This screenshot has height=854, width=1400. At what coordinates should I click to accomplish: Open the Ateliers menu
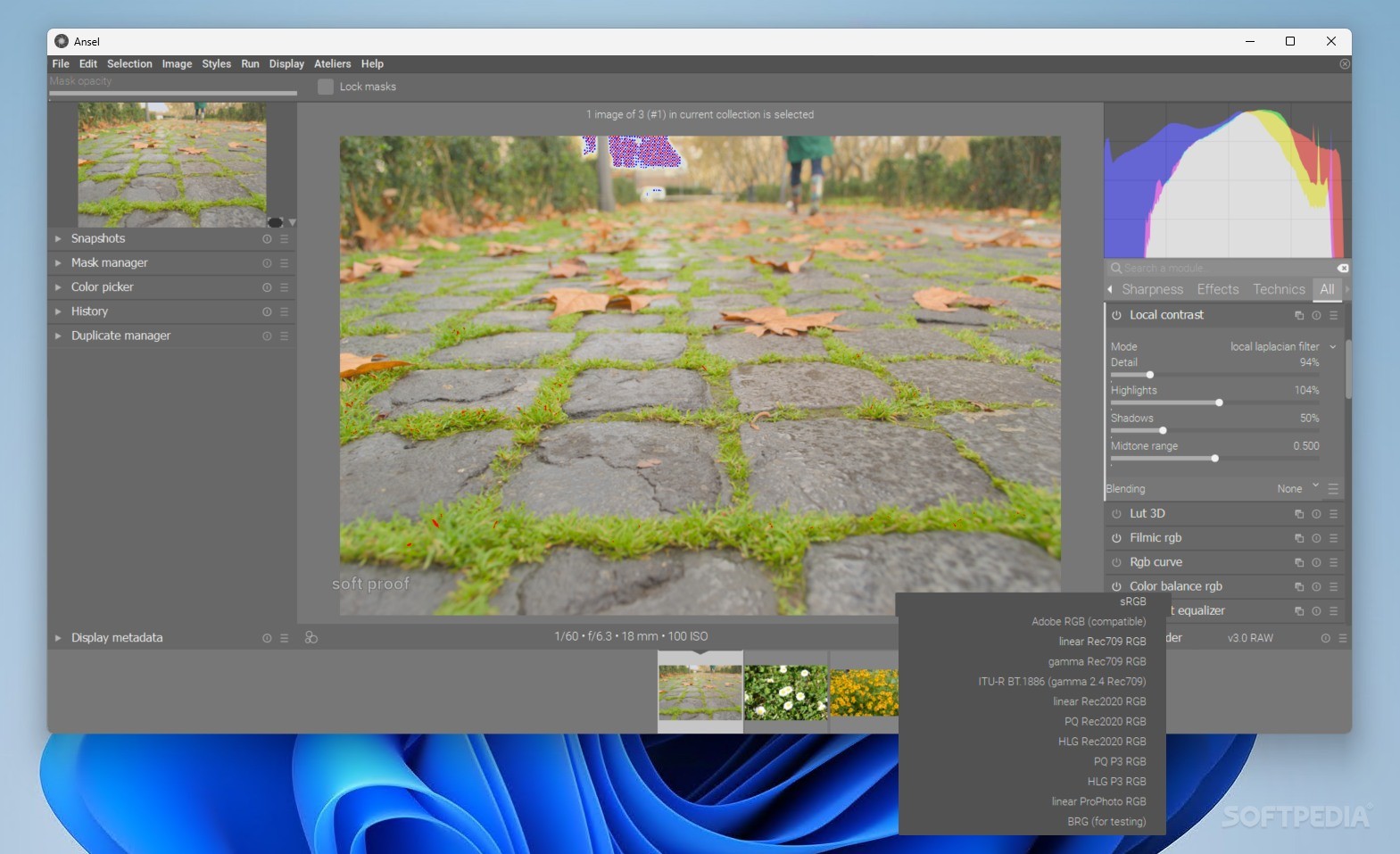point(332,64)
